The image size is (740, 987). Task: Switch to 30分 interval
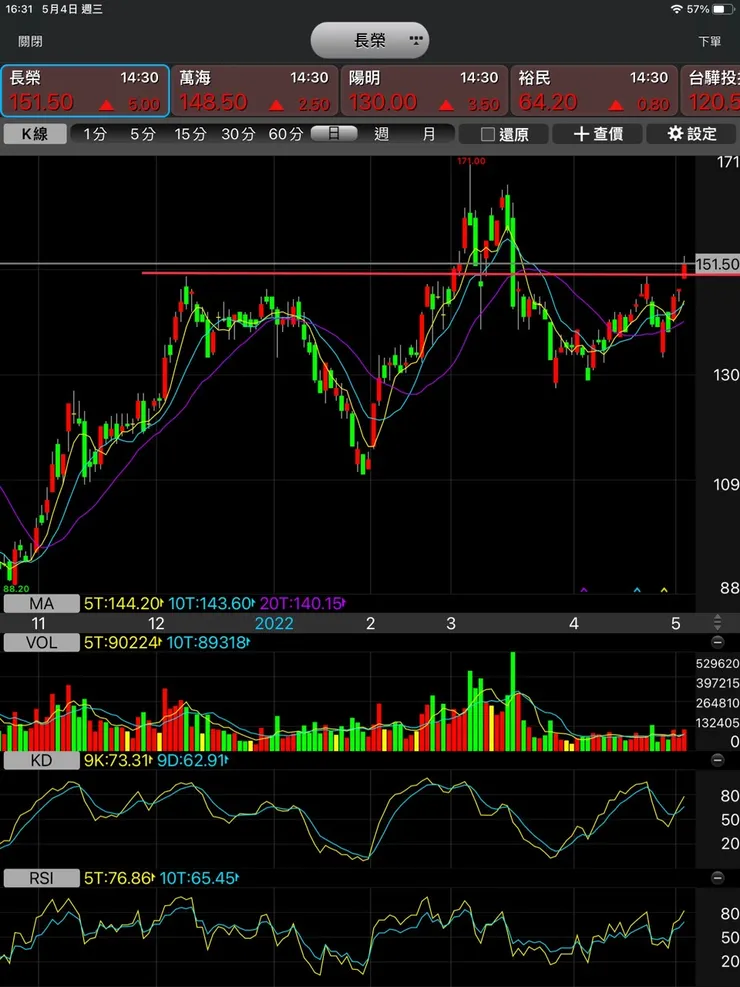[238, 134]
